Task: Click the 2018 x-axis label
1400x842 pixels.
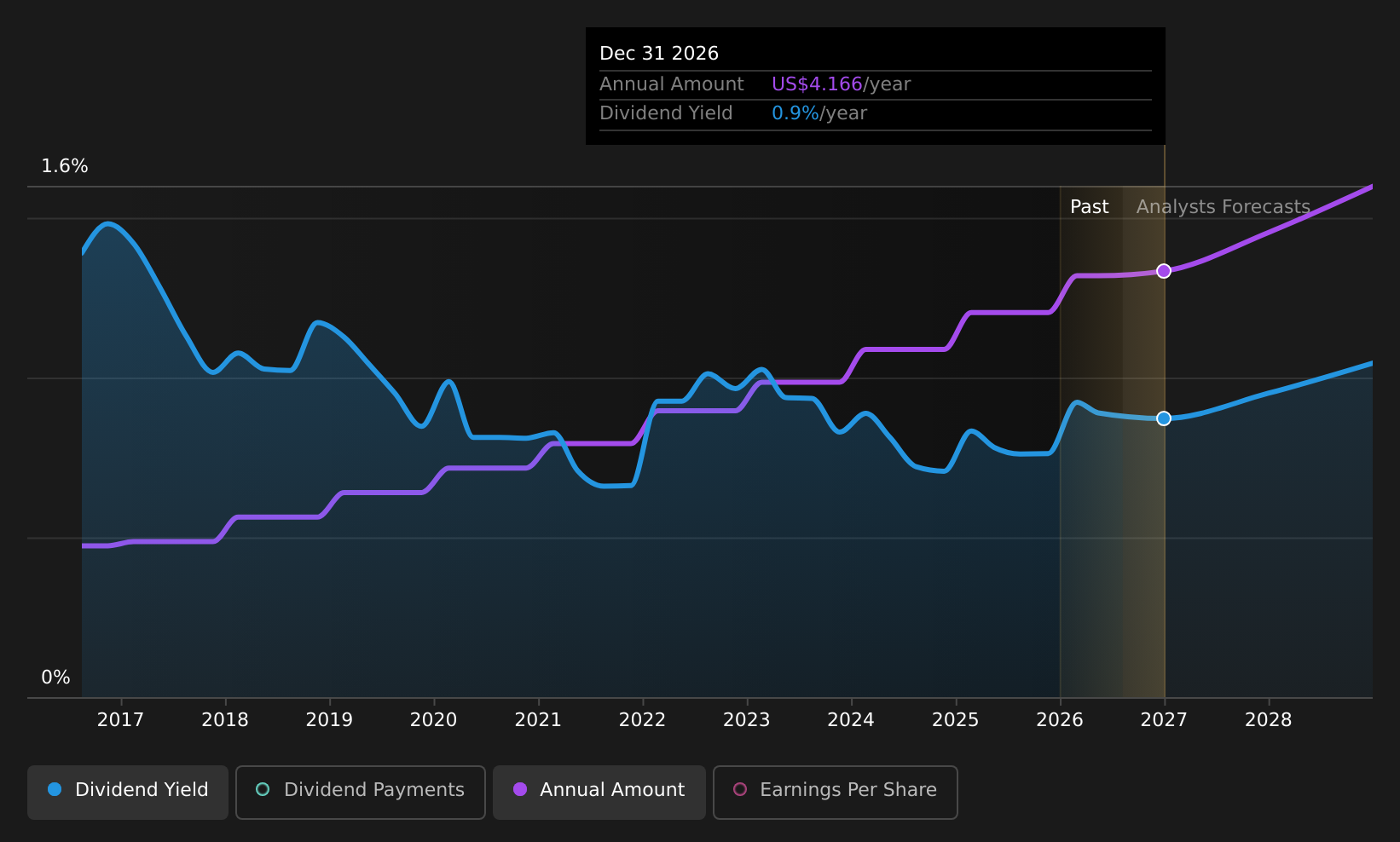Action: (x=225, y=720)
